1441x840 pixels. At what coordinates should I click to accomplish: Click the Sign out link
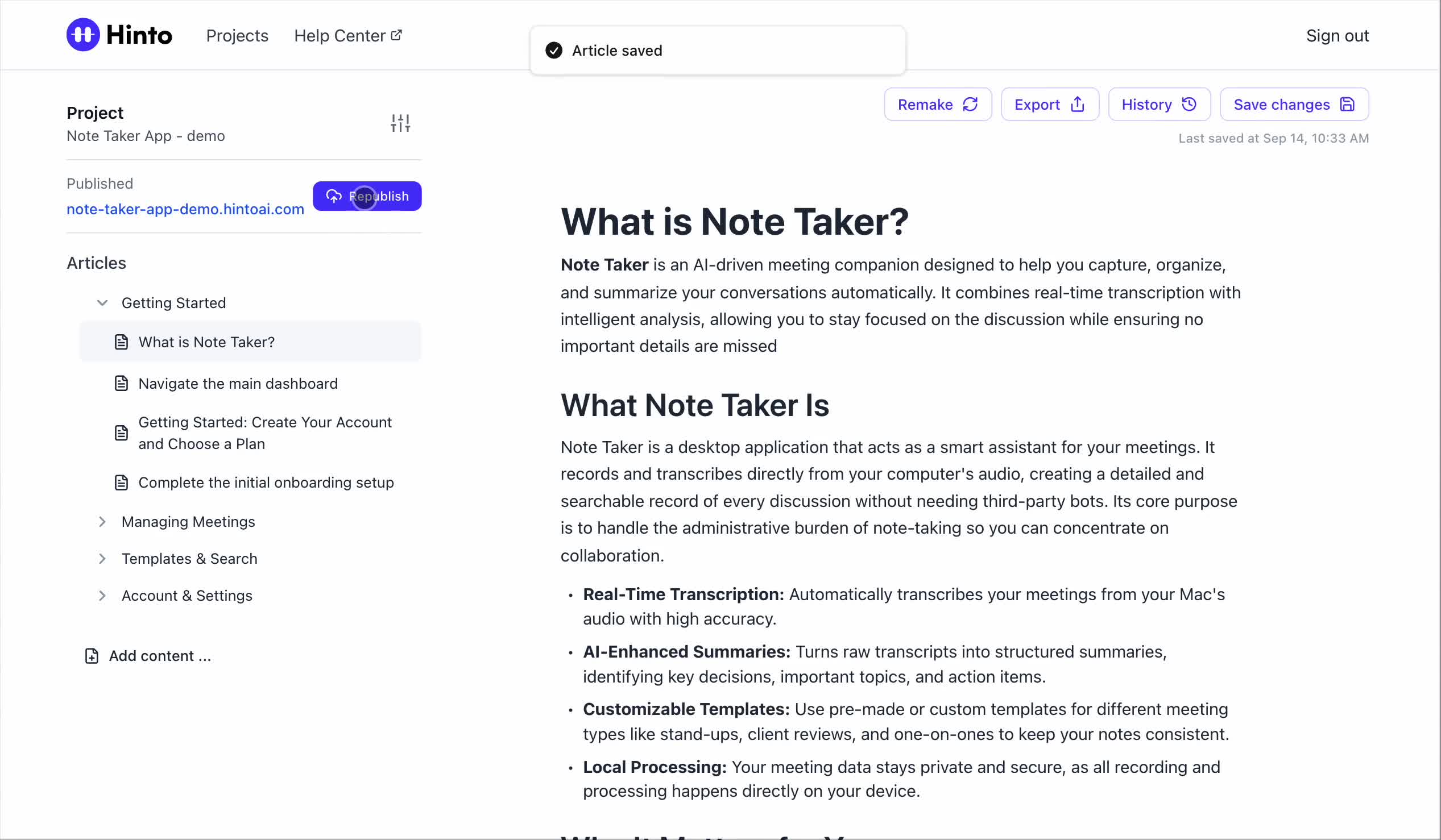1337,35
